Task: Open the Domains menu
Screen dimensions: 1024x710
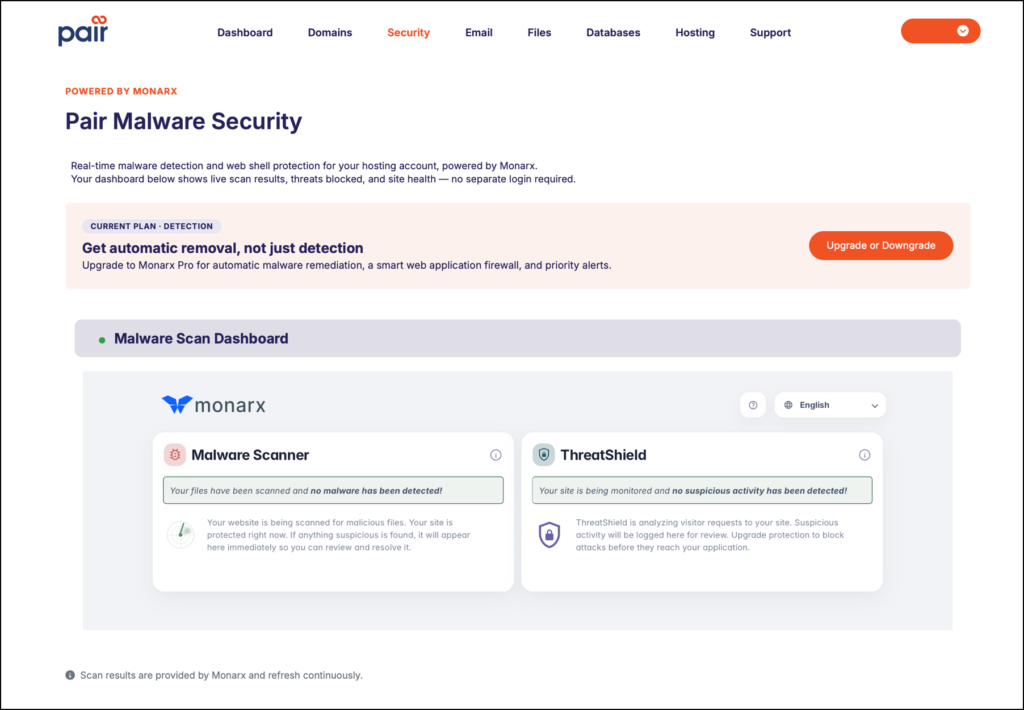Action: (330, 33)
